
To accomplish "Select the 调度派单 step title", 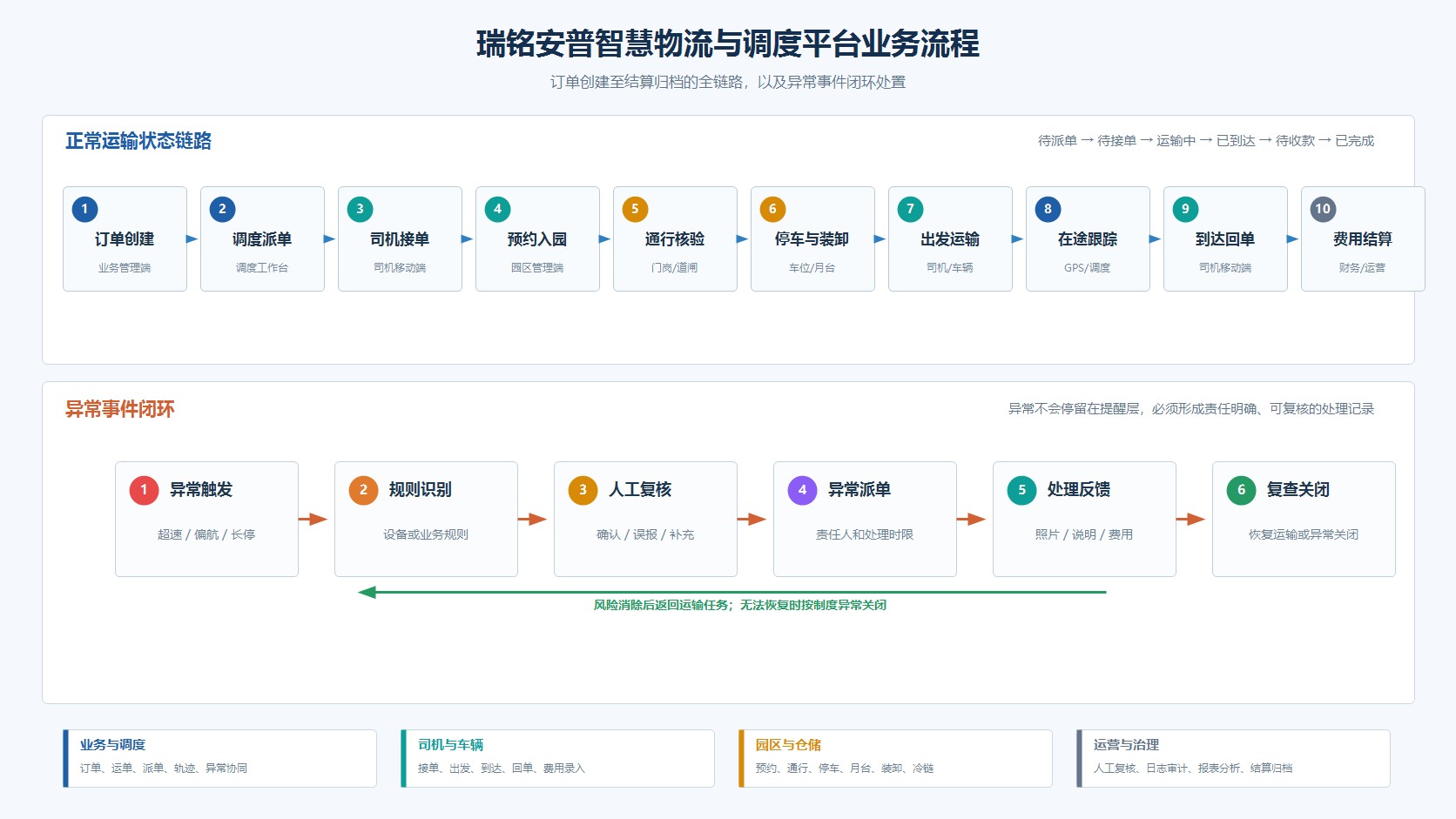I will (x=262, y=239).
